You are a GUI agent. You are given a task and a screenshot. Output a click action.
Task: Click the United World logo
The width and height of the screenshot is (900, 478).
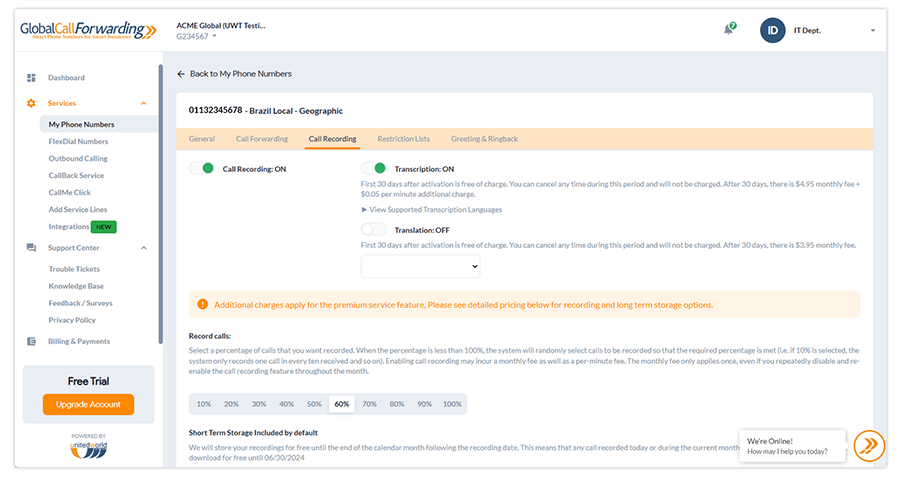click(88, 449)
